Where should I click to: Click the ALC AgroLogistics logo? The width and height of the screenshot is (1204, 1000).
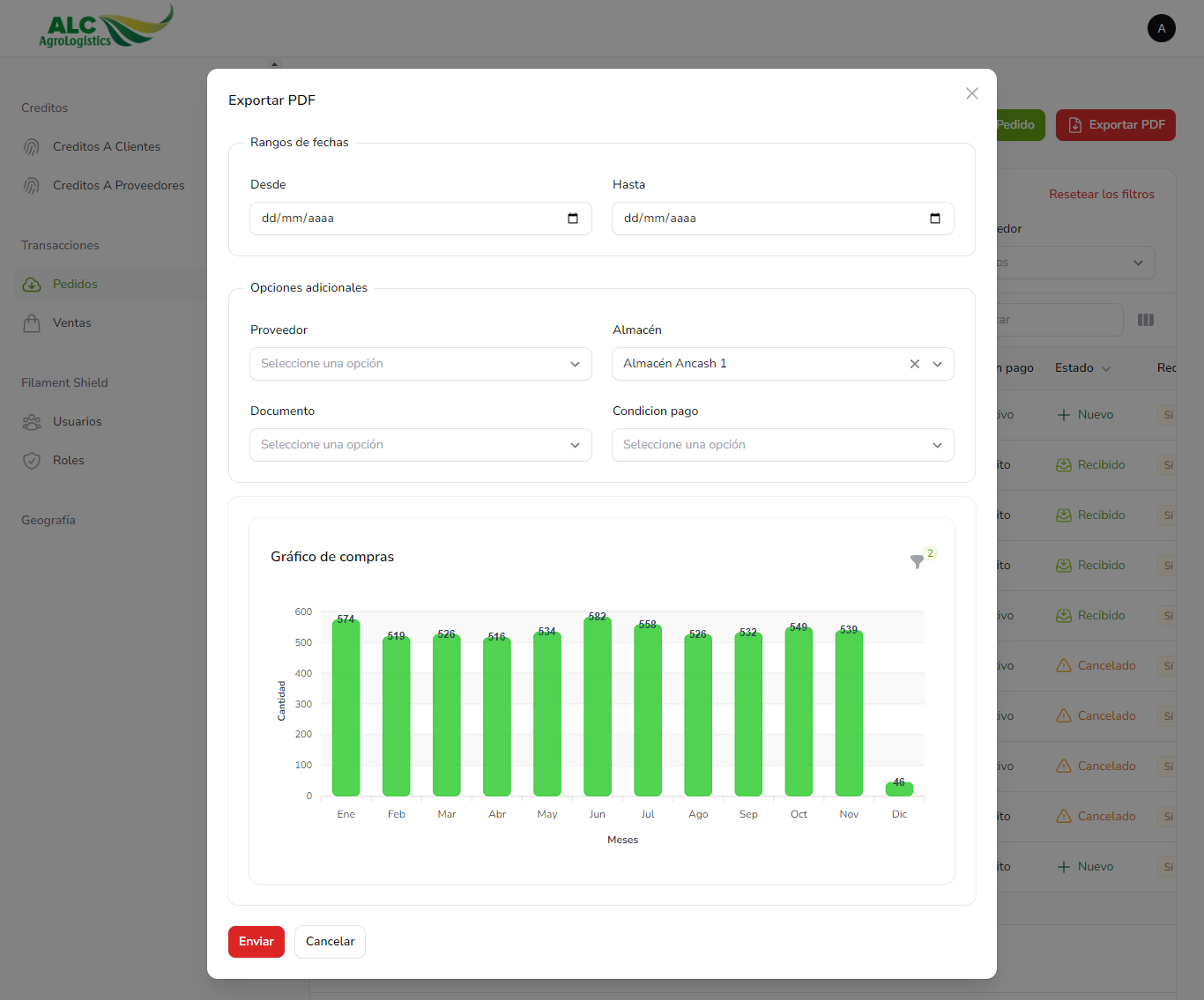coord(106,26)
